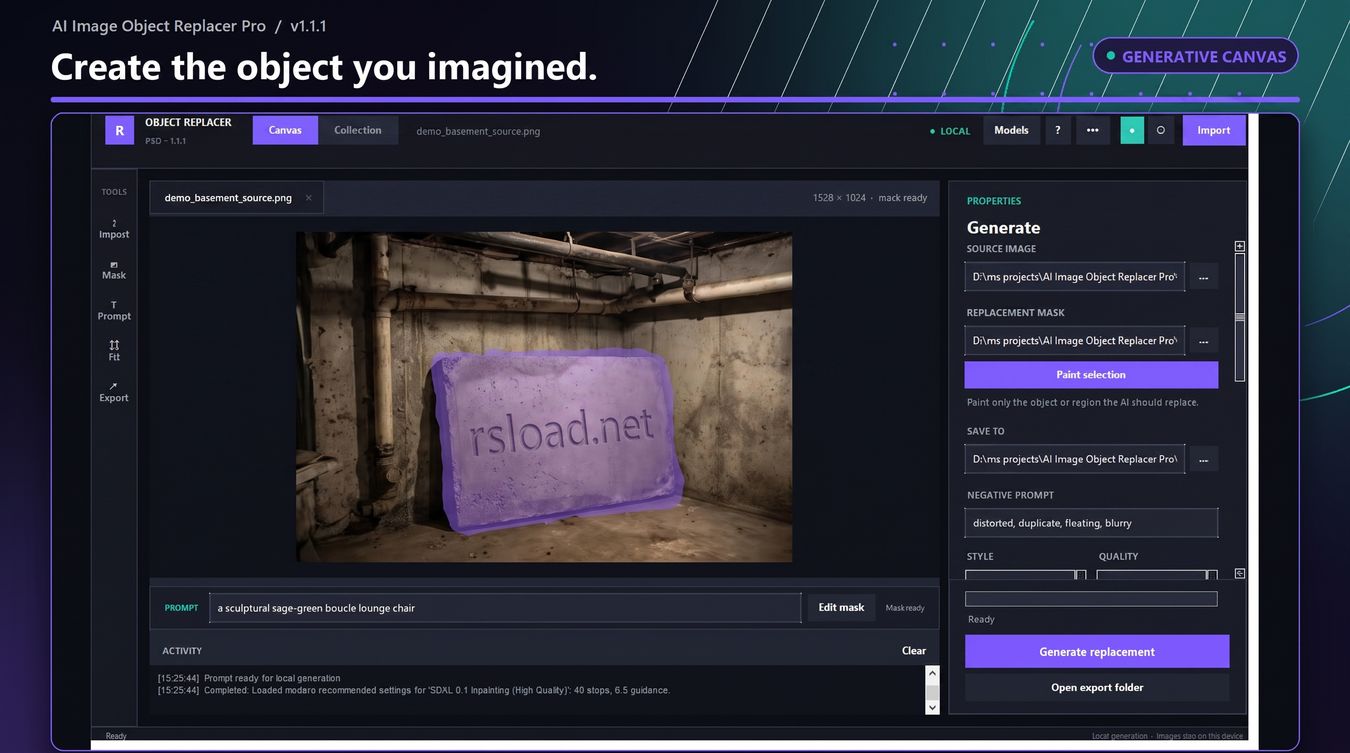1350x753 pixels.
Task: Click Generate replacement
Action: [1097, 652]
